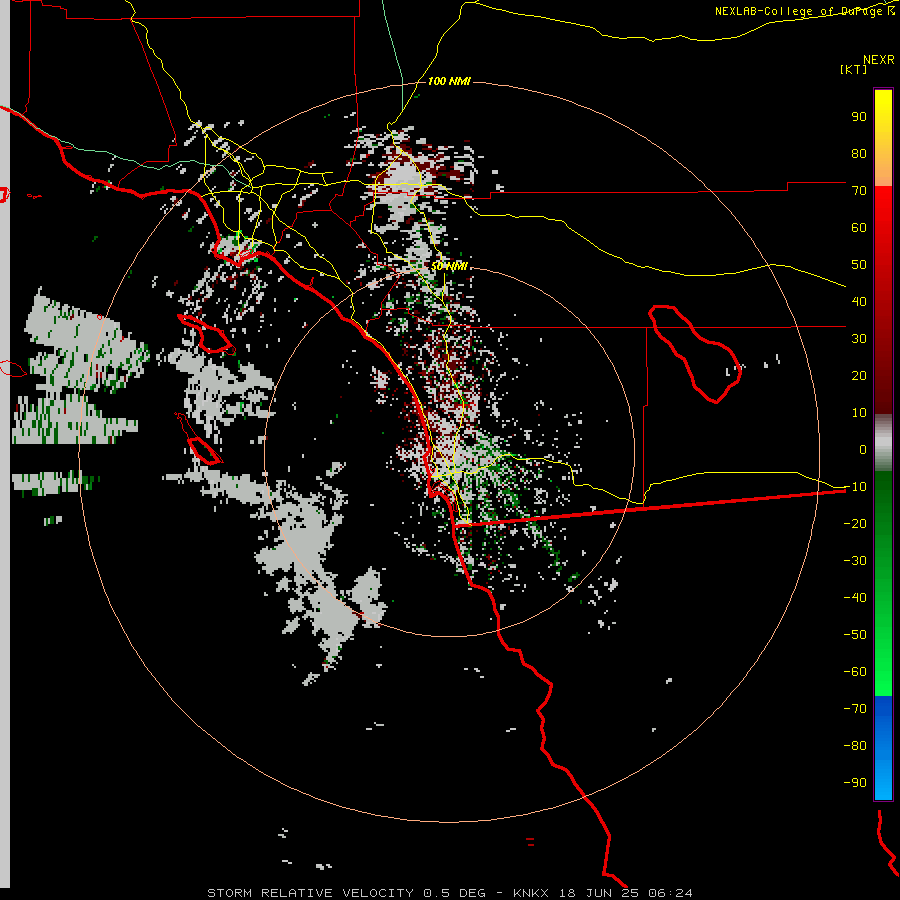Screen dimensions: 900x900
Task: Click the -40 knot label on the scale
Action: click(x=855, y=598)
